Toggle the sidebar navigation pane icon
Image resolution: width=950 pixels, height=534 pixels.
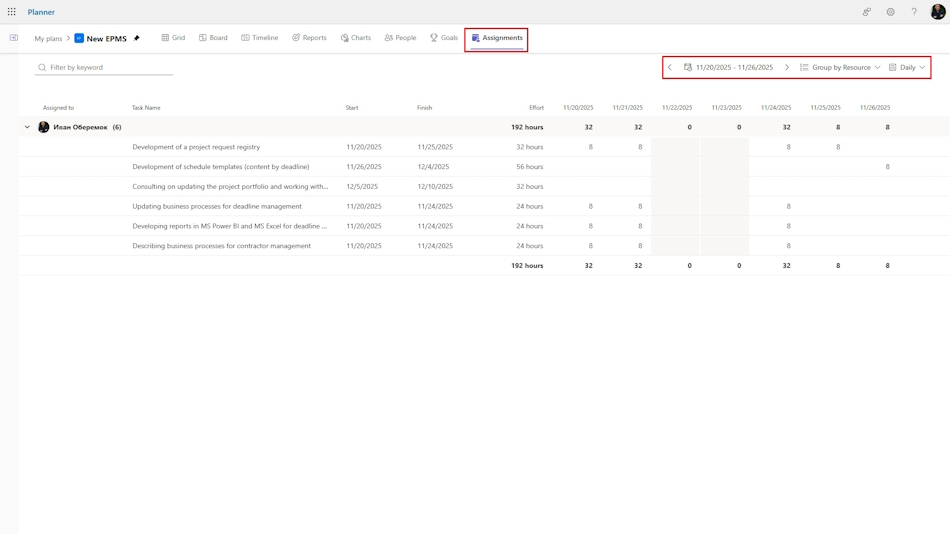point(13,38)
